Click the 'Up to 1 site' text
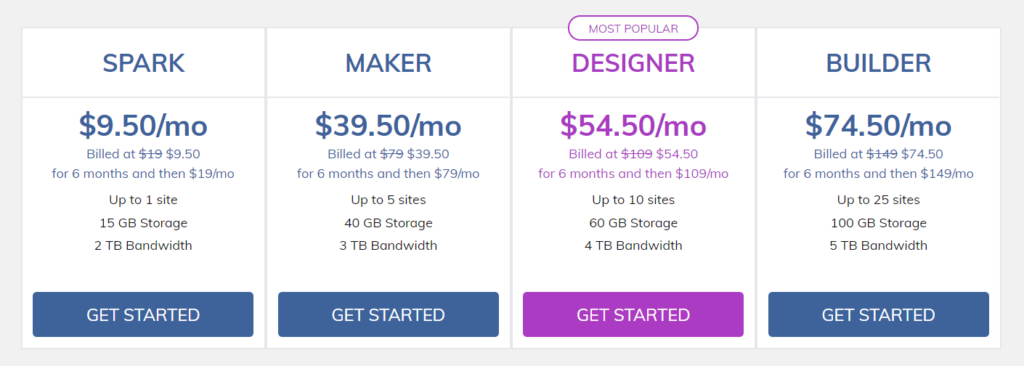The height and width of the screenshot is (366, 1024). [143, 199]
